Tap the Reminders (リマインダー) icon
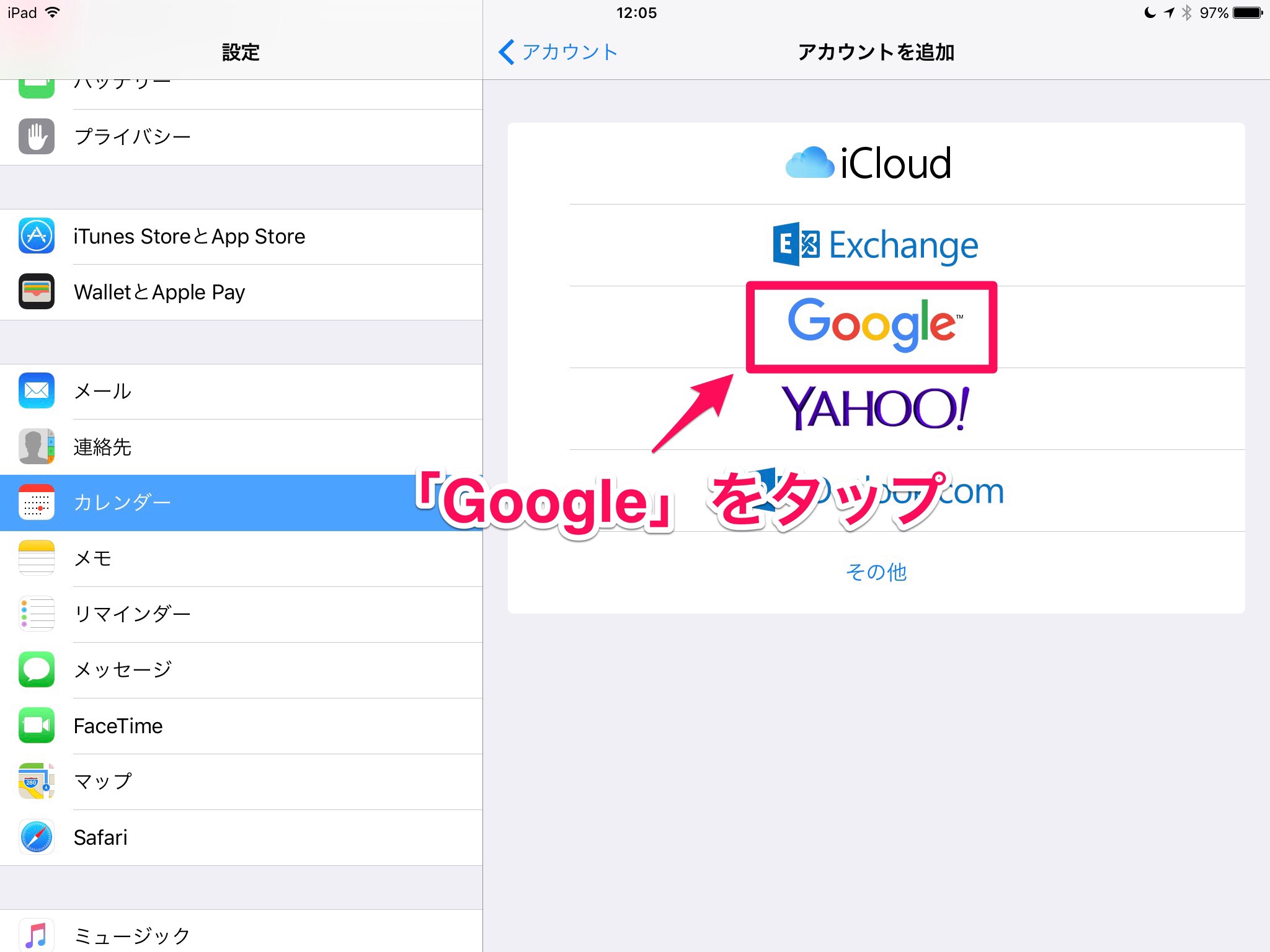 tap(37, 614)
